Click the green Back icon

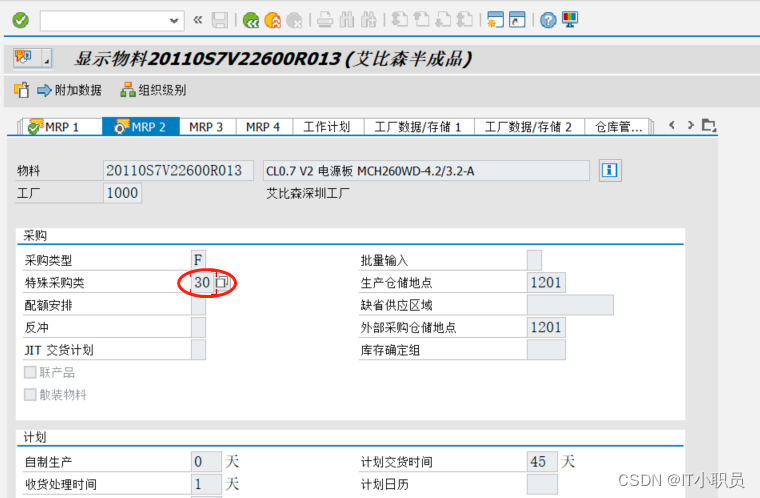point(251,20)
